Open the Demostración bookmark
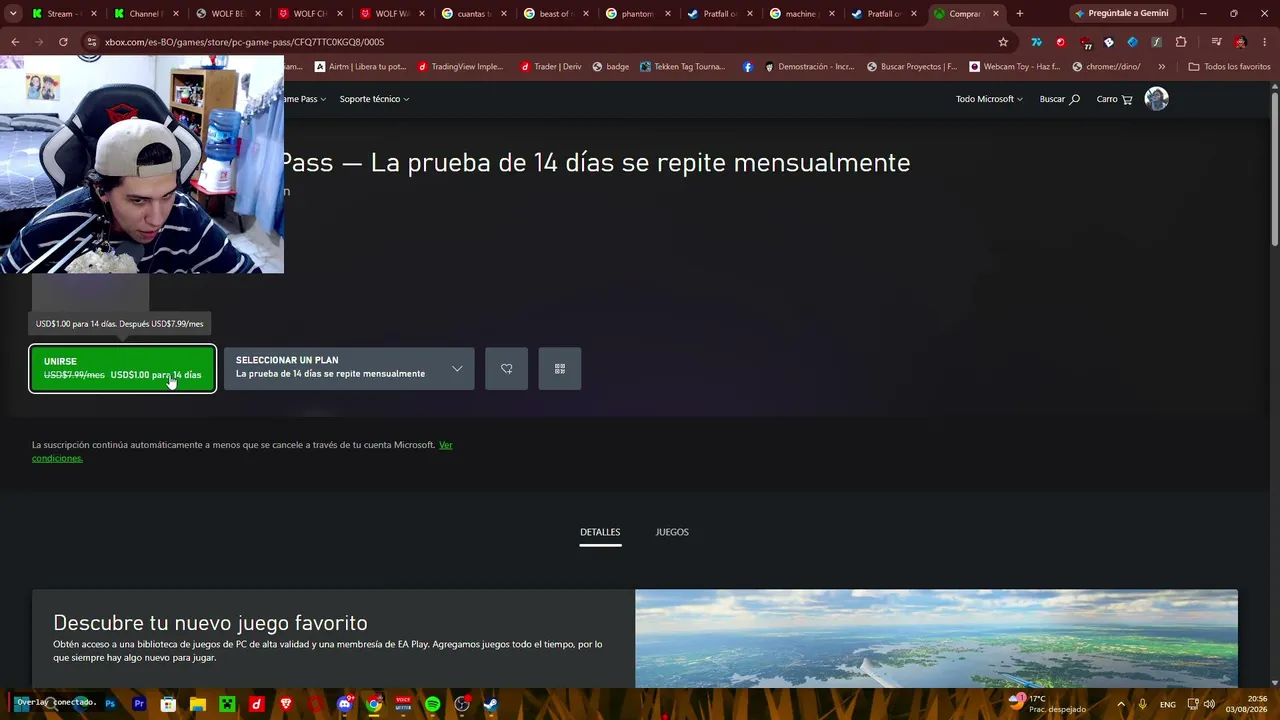Image resolution: width=1280 pixels, height=720 pixels. coord(811,67)
